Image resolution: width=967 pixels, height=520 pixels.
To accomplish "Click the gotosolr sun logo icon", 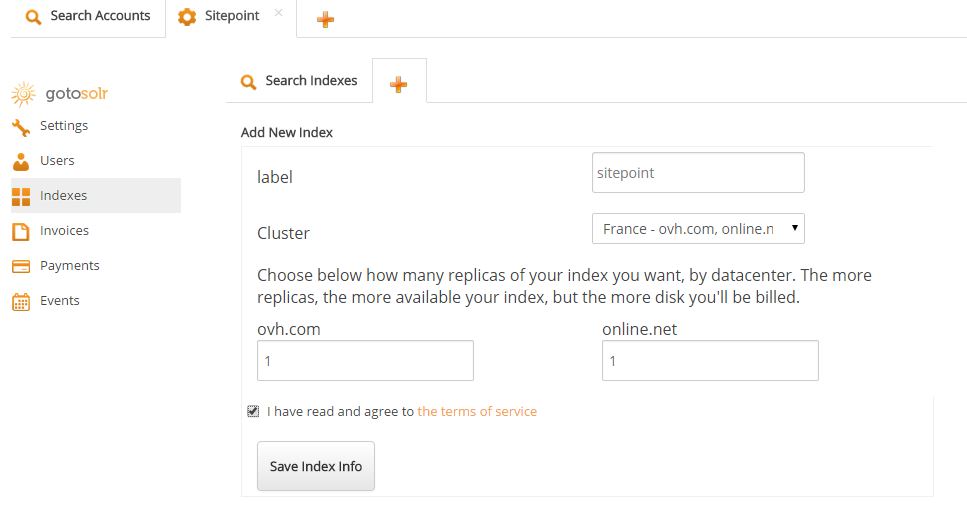I will pos(22,94).
